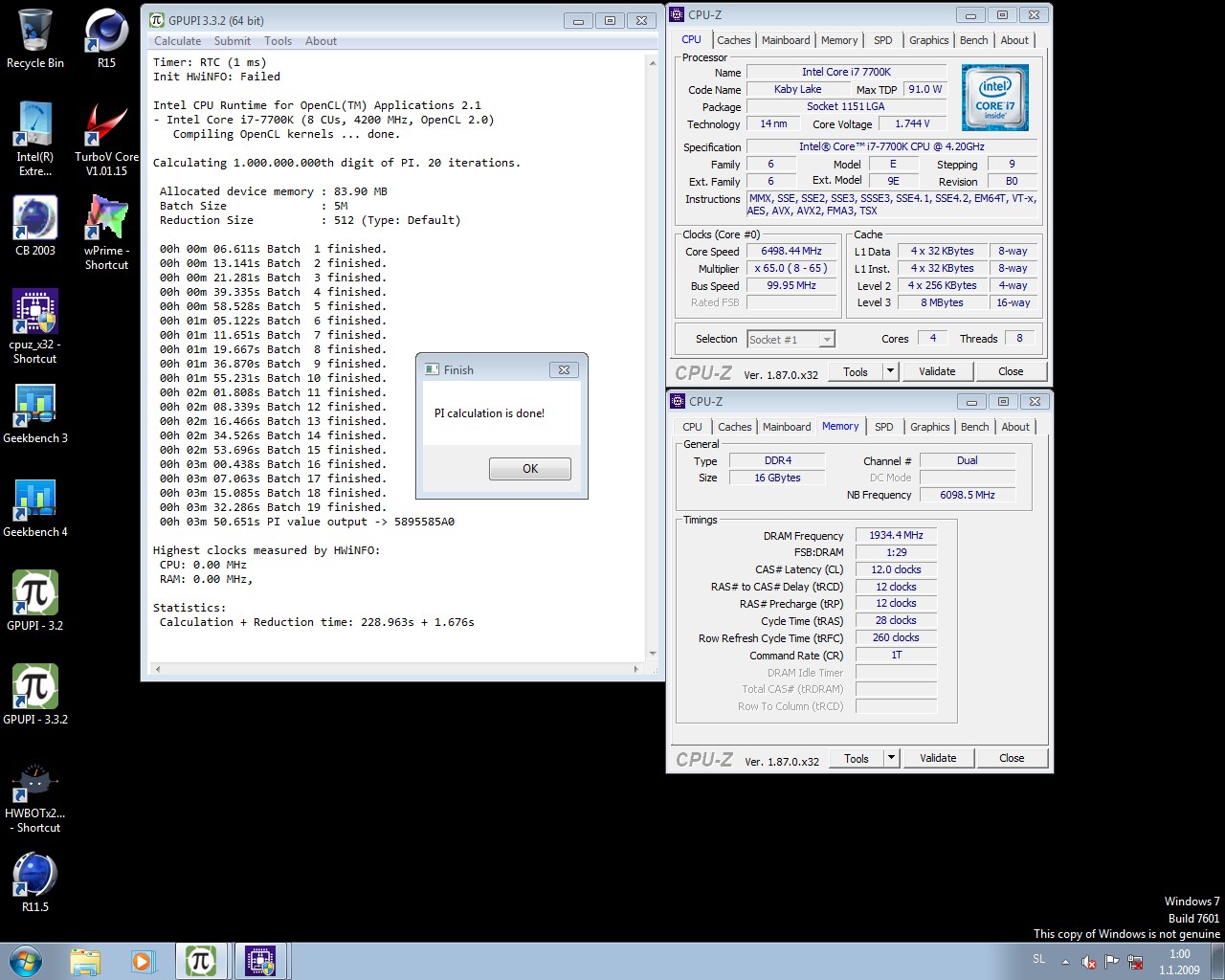This screenshot has width=1225, height=980.
Task: Open Geekbench 4 desktop icon
Action: pos(35,507)
